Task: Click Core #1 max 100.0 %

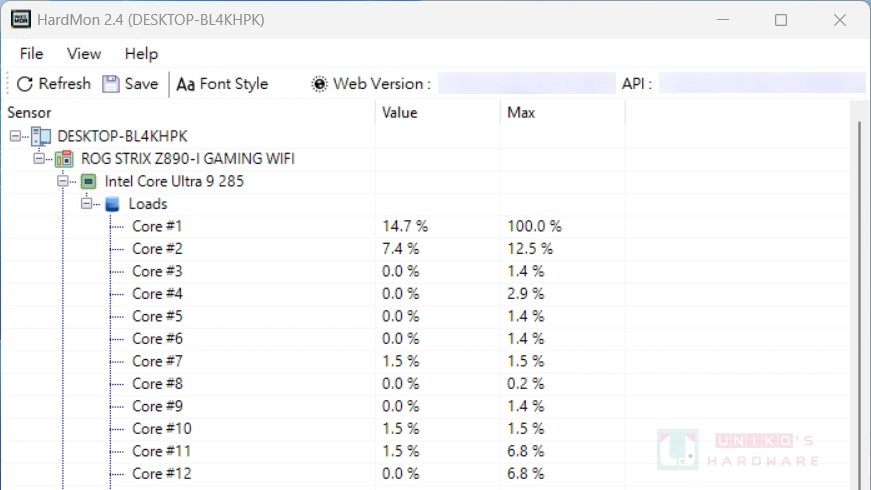Action: tap(534, 226)
